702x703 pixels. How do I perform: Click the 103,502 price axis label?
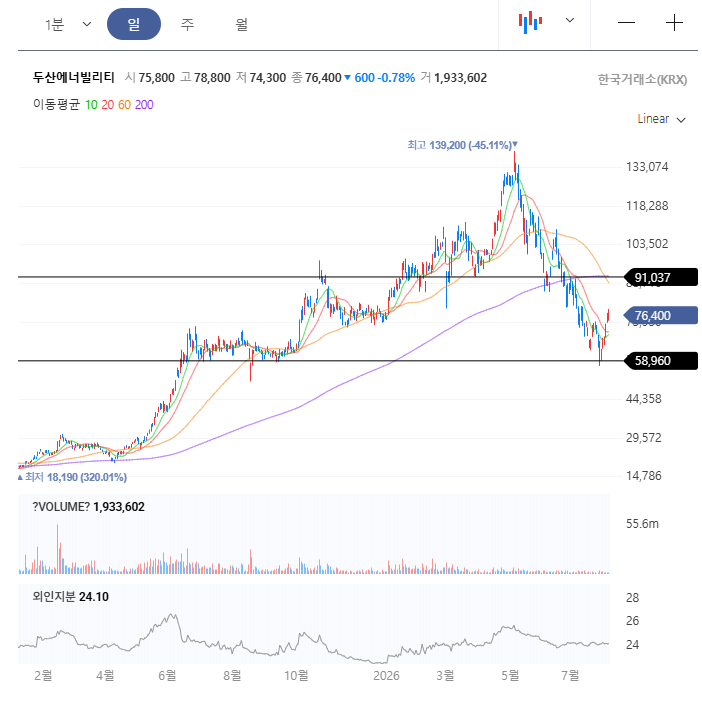(x=647, y=244)
